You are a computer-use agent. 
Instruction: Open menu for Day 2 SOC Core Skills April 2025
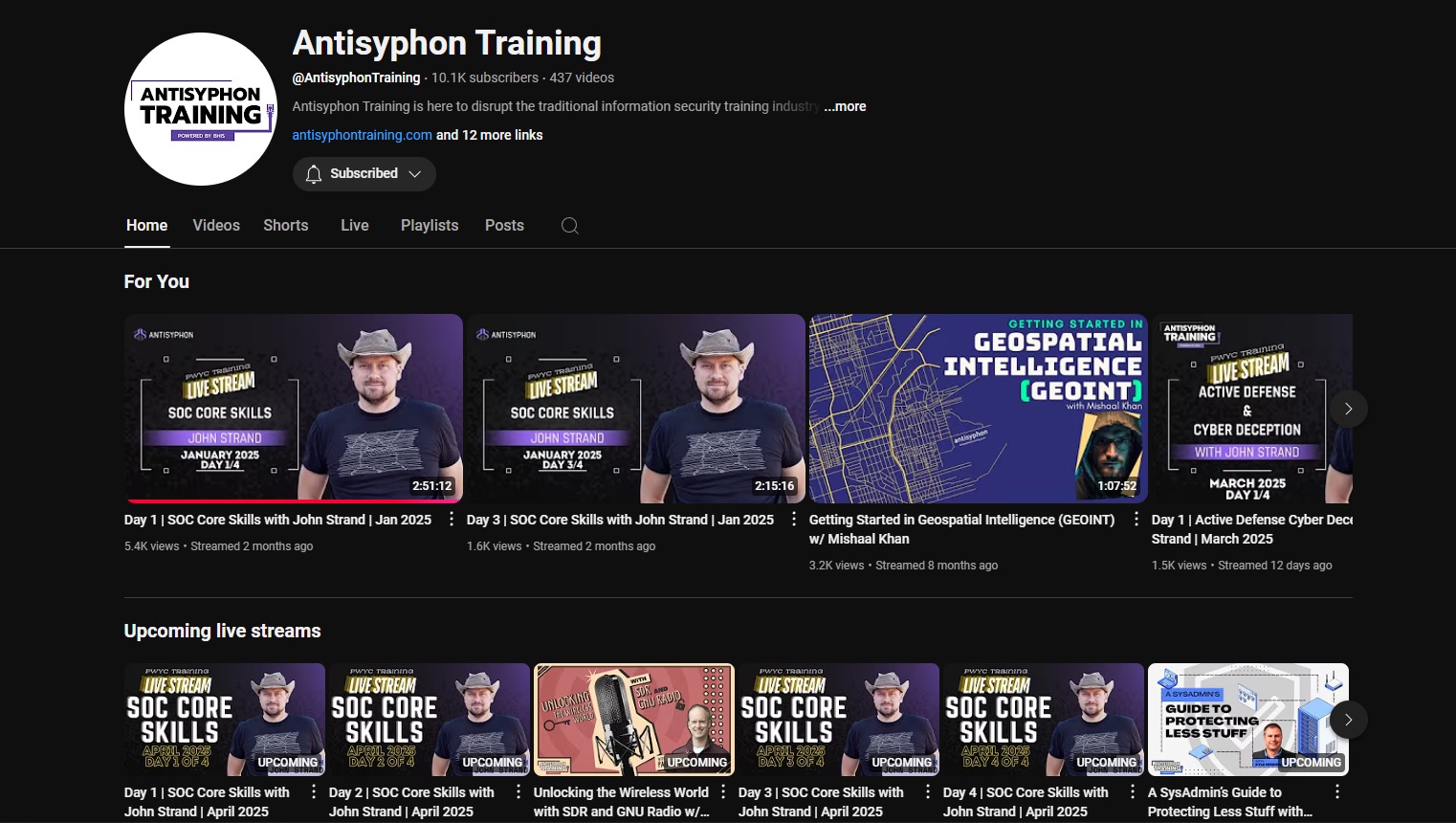pyautogui.click(x=518, y=792)
